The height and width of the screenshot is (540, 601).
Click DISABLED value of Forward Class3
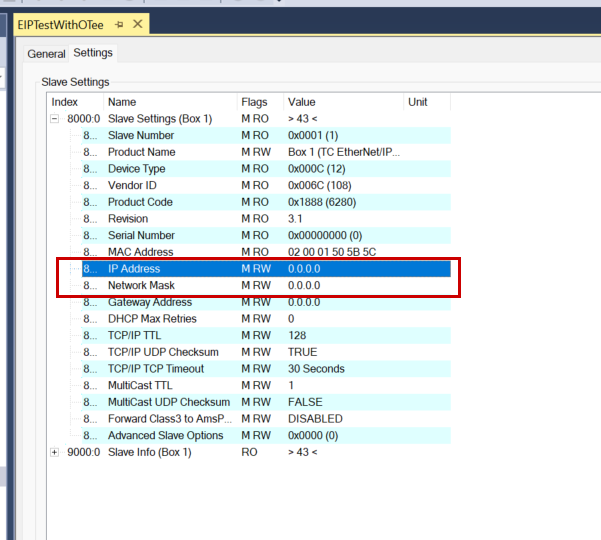[315, 419]
